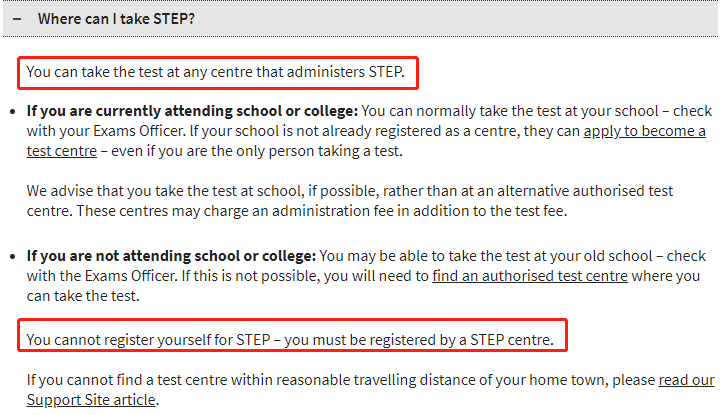Click empty grey area of the accordion header bar
The width and height of the screenshot is (728, 415).
455,19
